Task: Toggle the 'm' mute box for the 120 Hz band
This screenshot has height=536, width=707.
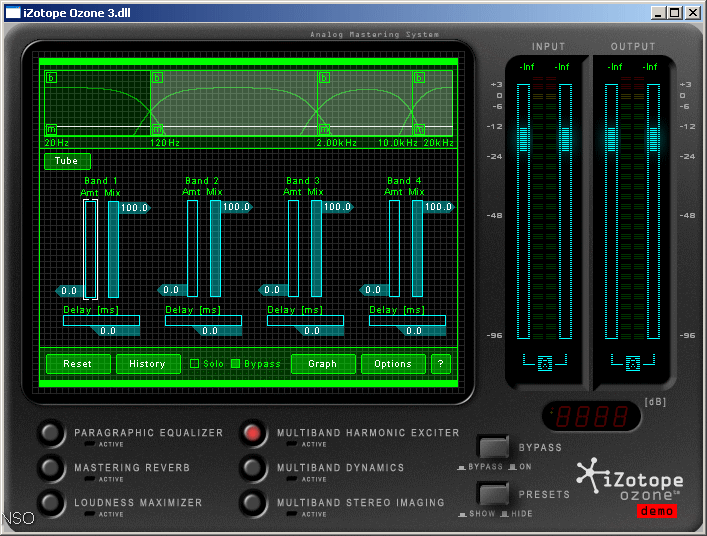Action: click(157, 130)
